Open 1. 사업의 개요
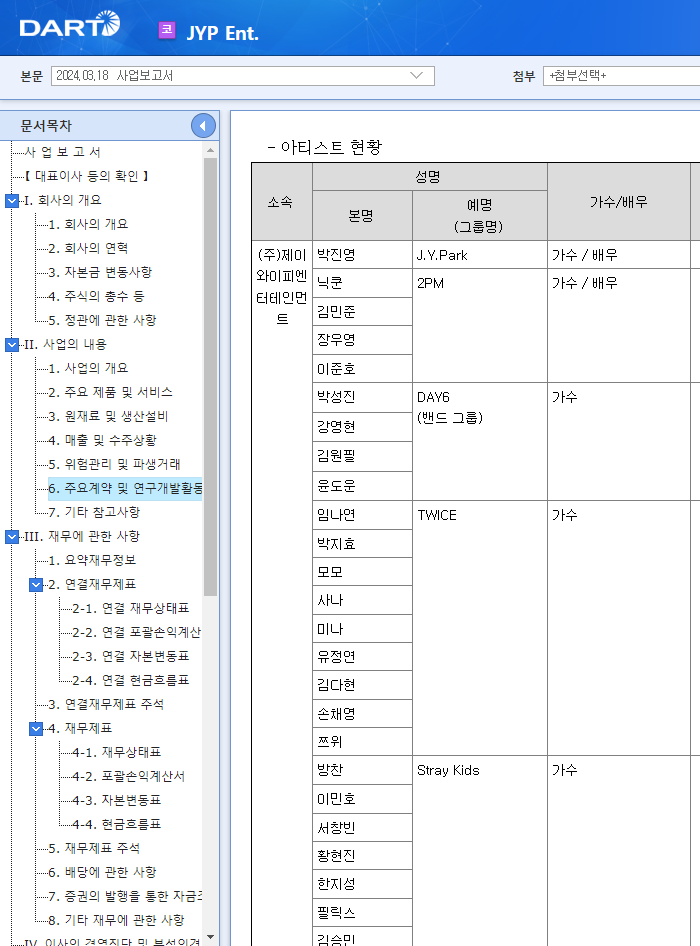The height and width of the screenshot is (946, 700). [88, 368]
